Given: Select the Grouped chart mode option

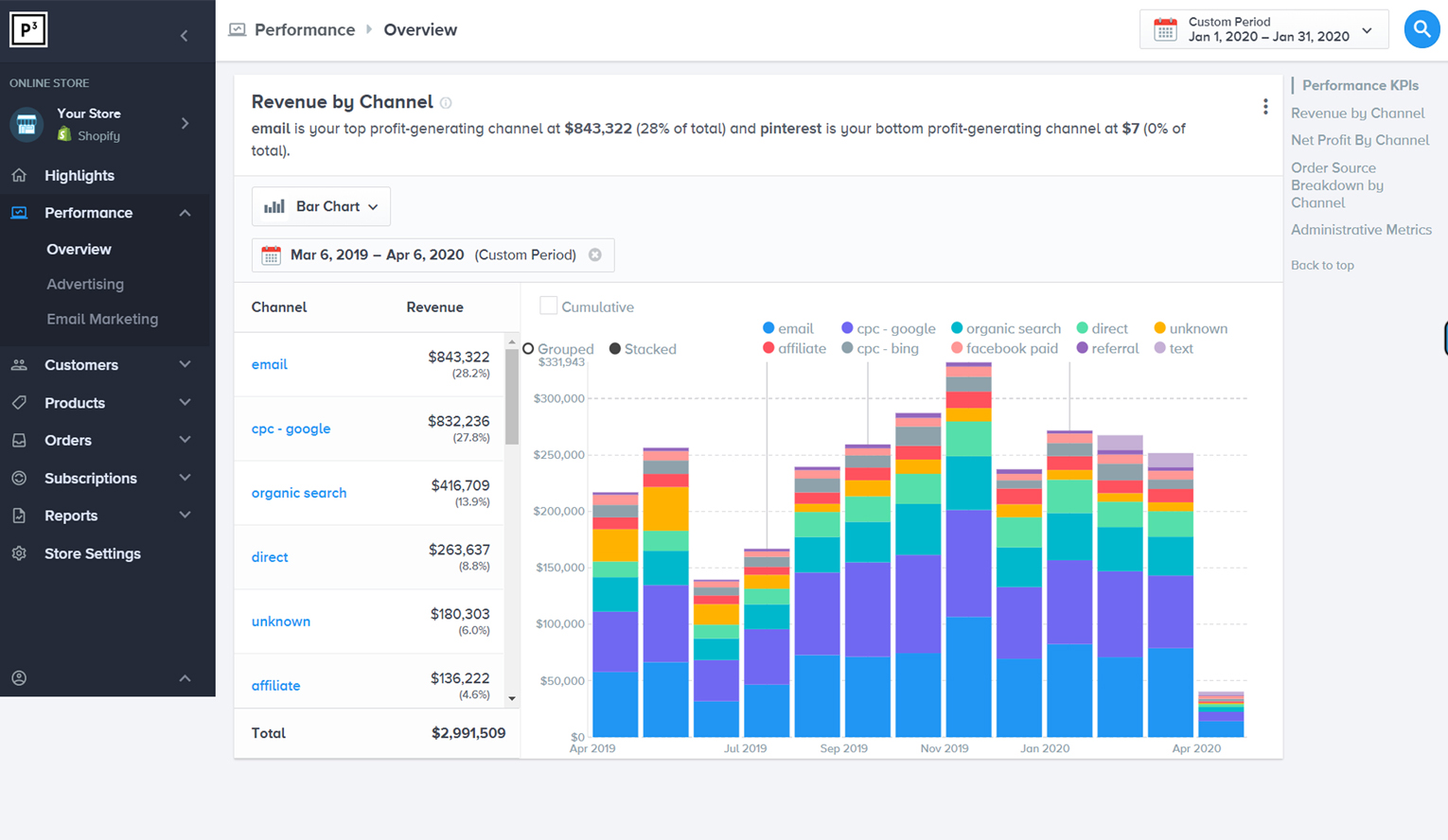Looking at the screenshot, I should (529, 349).
